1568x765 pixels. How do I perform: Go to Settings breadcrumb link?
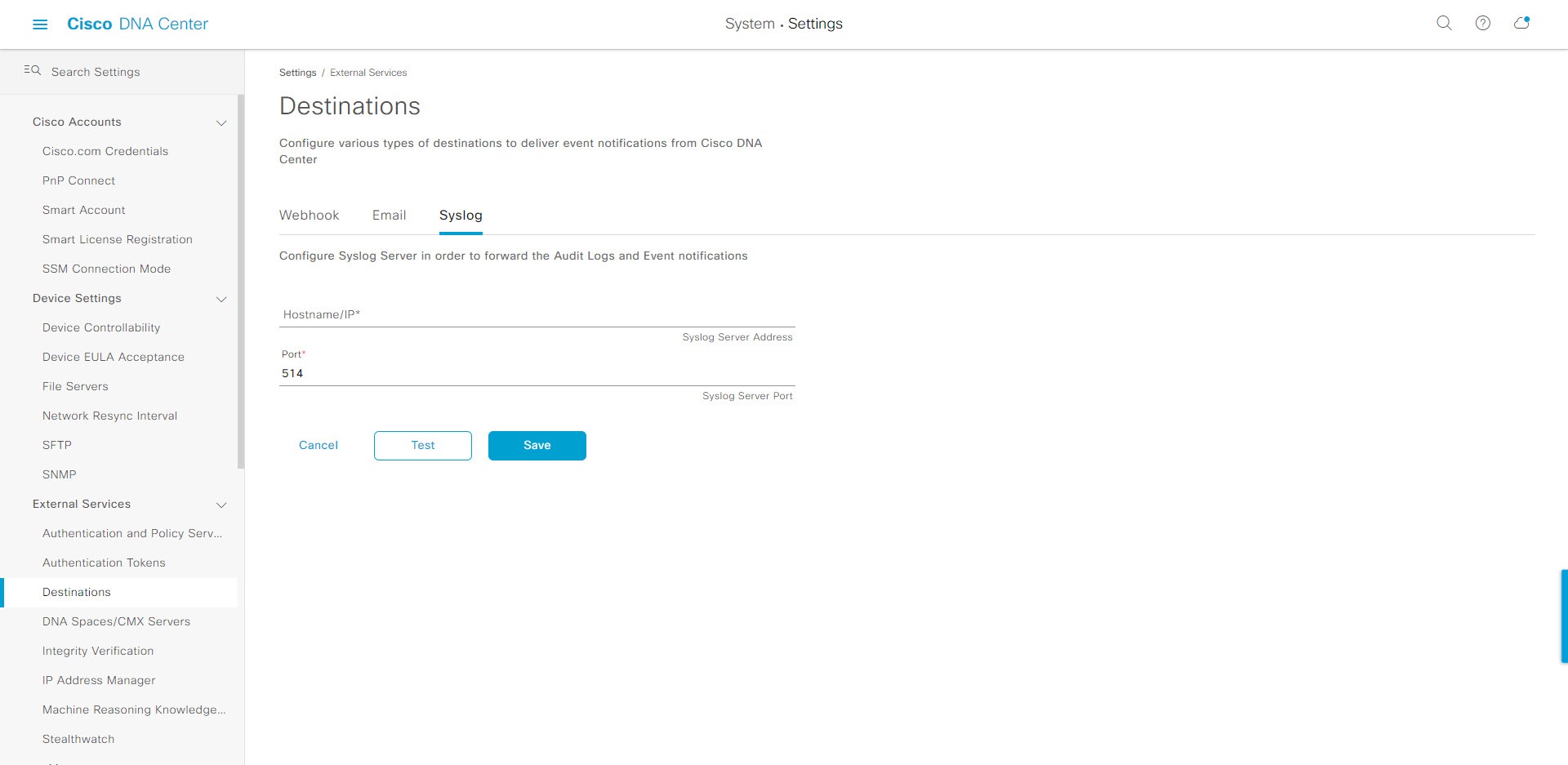[x=297, y=73]
